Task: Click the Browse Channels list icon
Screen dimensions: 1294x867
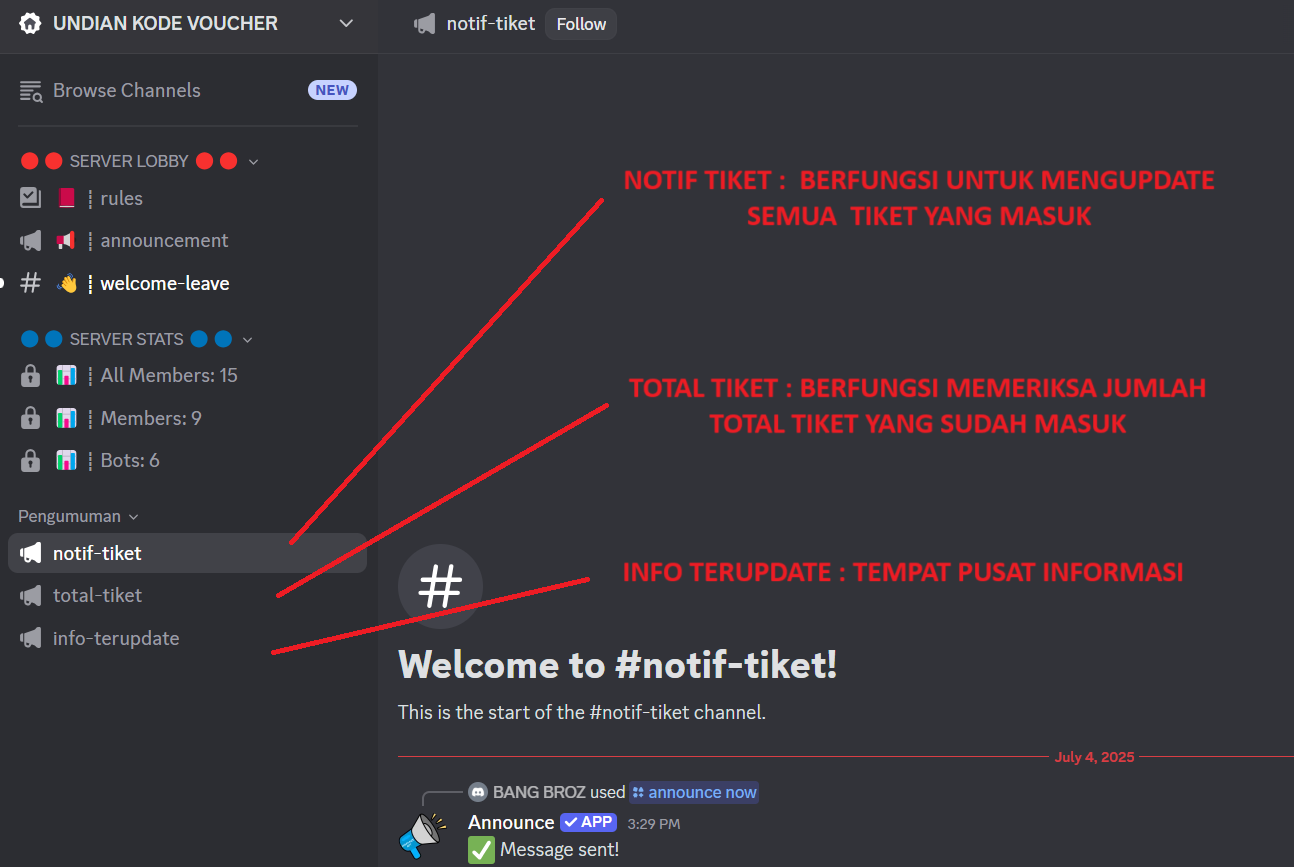Action: (31, 91)
